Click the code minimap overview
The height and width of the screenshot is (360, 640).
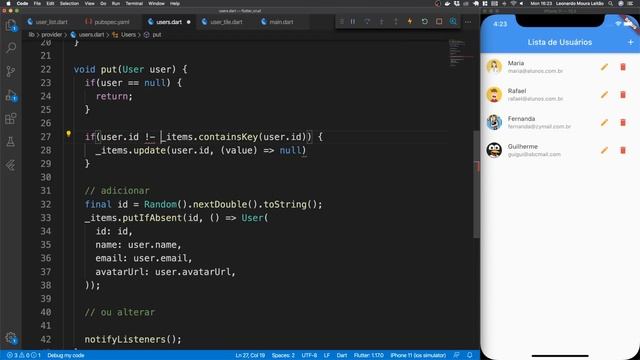coord(459,53)
